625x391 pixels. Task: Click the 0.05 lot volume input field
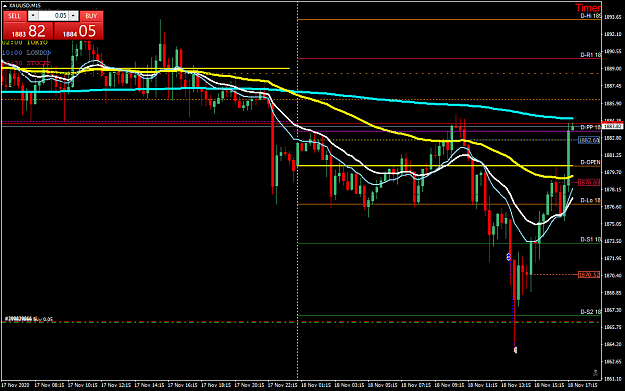coord(53,16)
